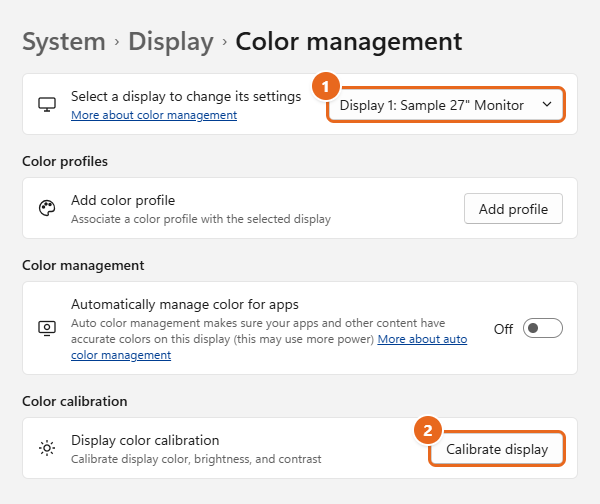The image size is (600, 504).
Task: Click the Color calibration section heading
Action: click(75, 401)
